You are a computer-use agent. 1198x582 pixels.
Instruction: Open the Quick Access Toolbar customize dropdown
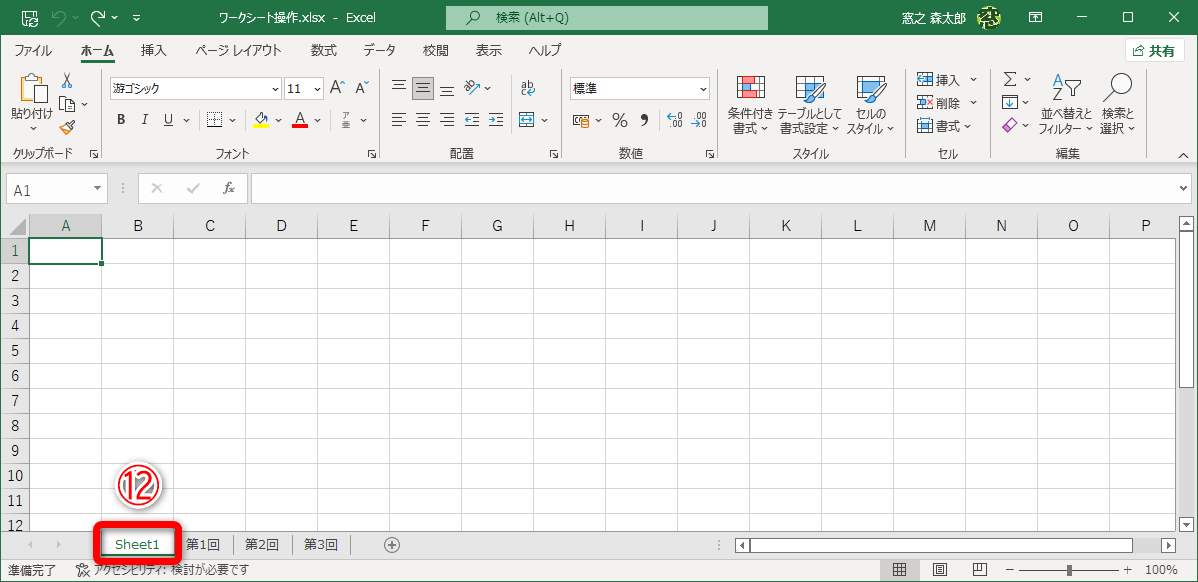(x=136, y=17)
